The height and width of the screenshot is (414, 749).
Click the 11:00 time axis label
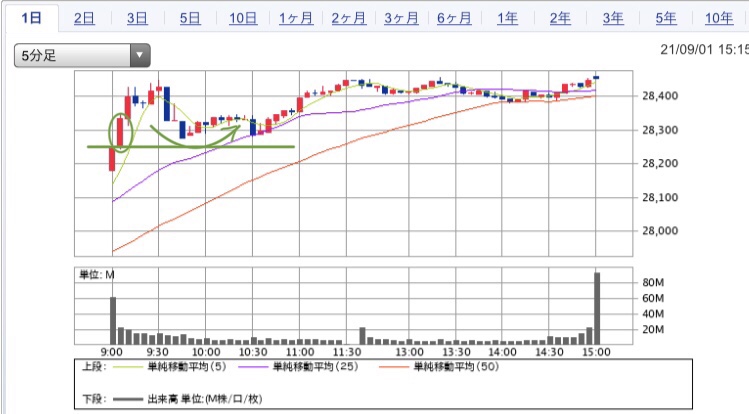coord(300,352)
